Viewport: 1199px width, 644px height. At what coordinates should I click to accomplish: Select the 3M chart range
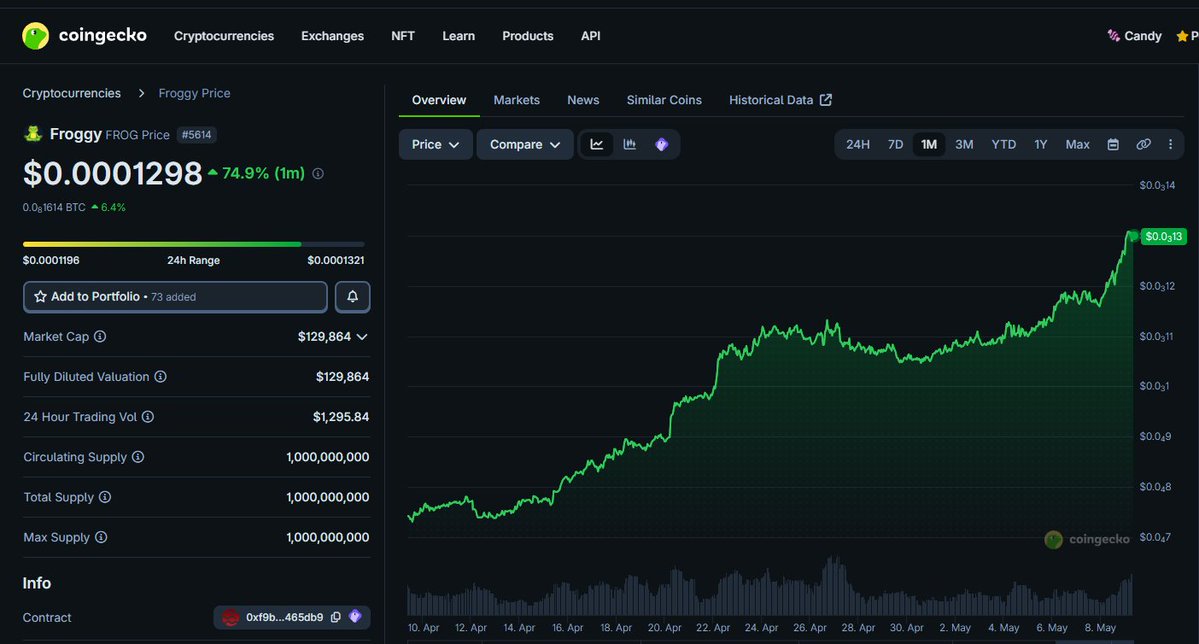point(964,145)
